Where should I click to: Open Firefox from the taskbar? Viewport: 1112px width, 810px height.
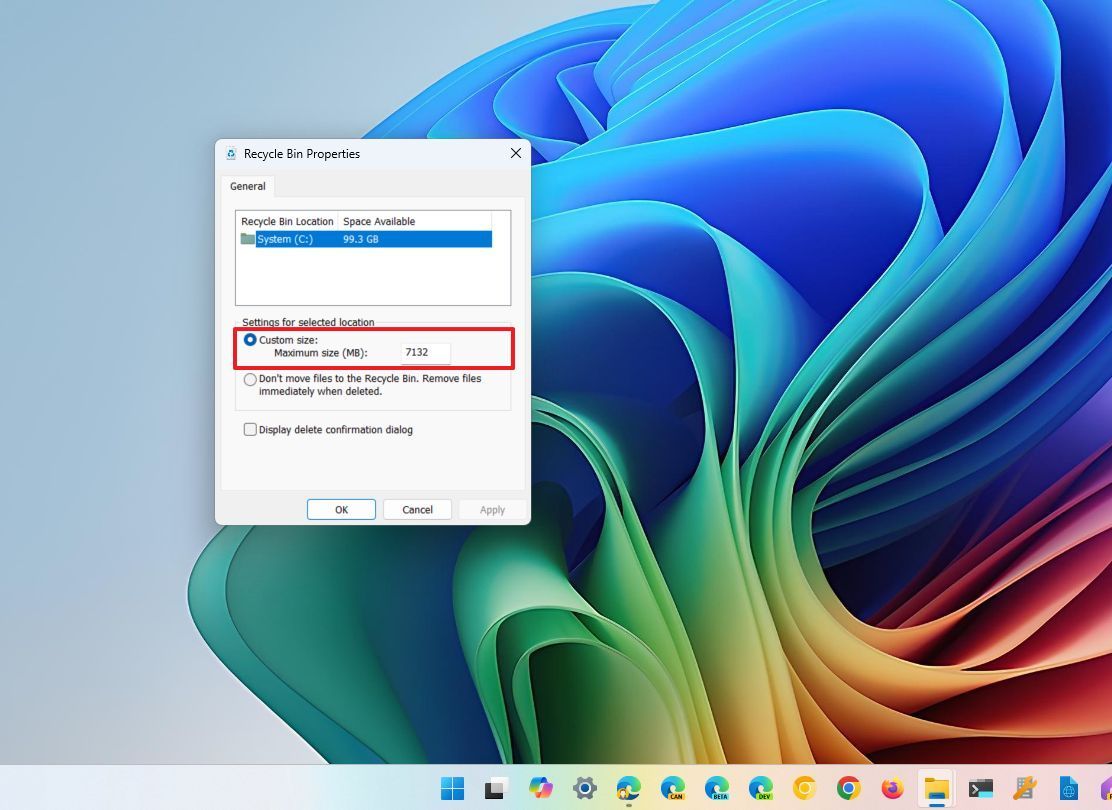click(x=892, y=789)
